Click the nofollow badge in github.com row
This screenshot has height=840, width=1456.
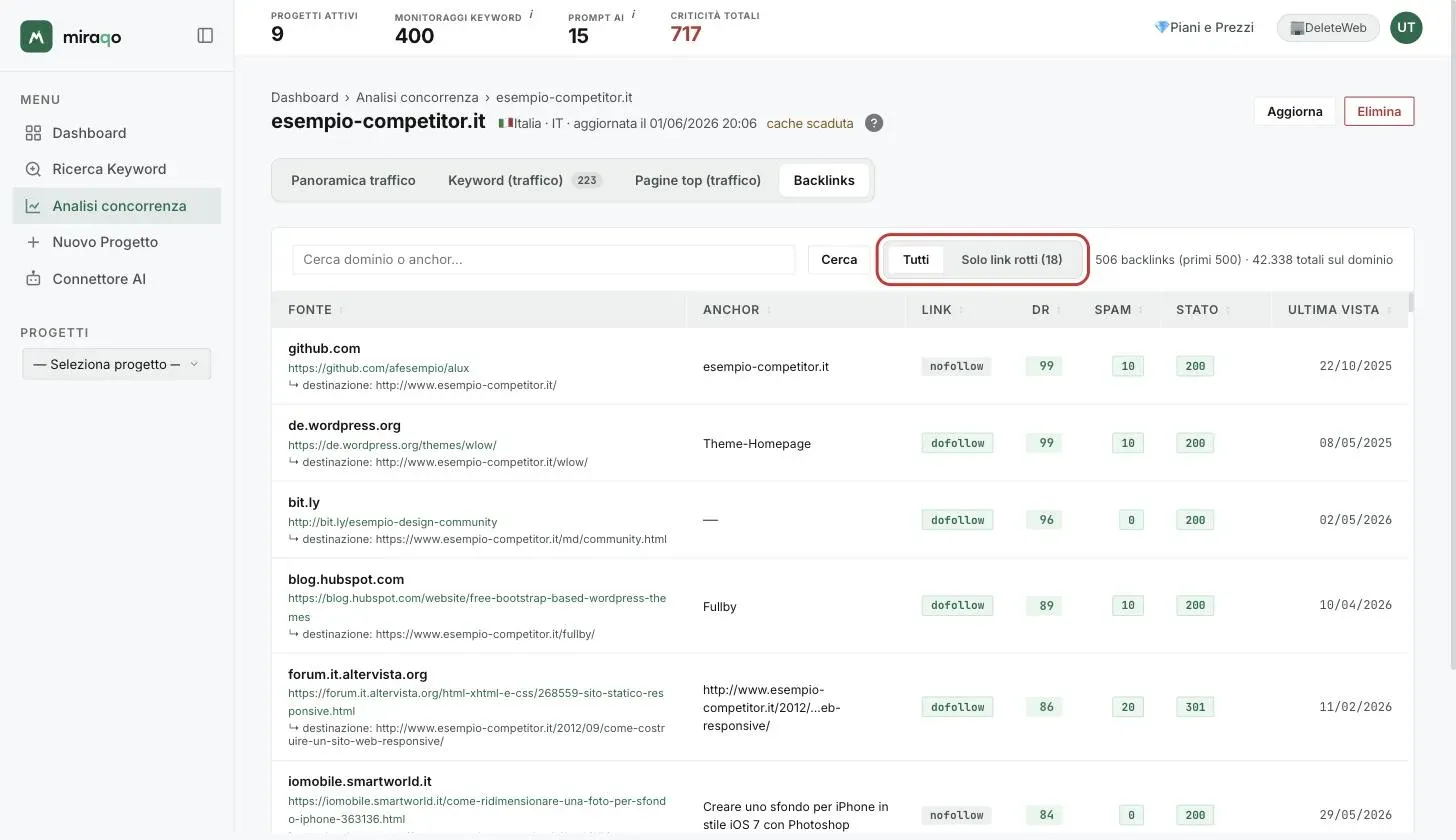[957, 366]
